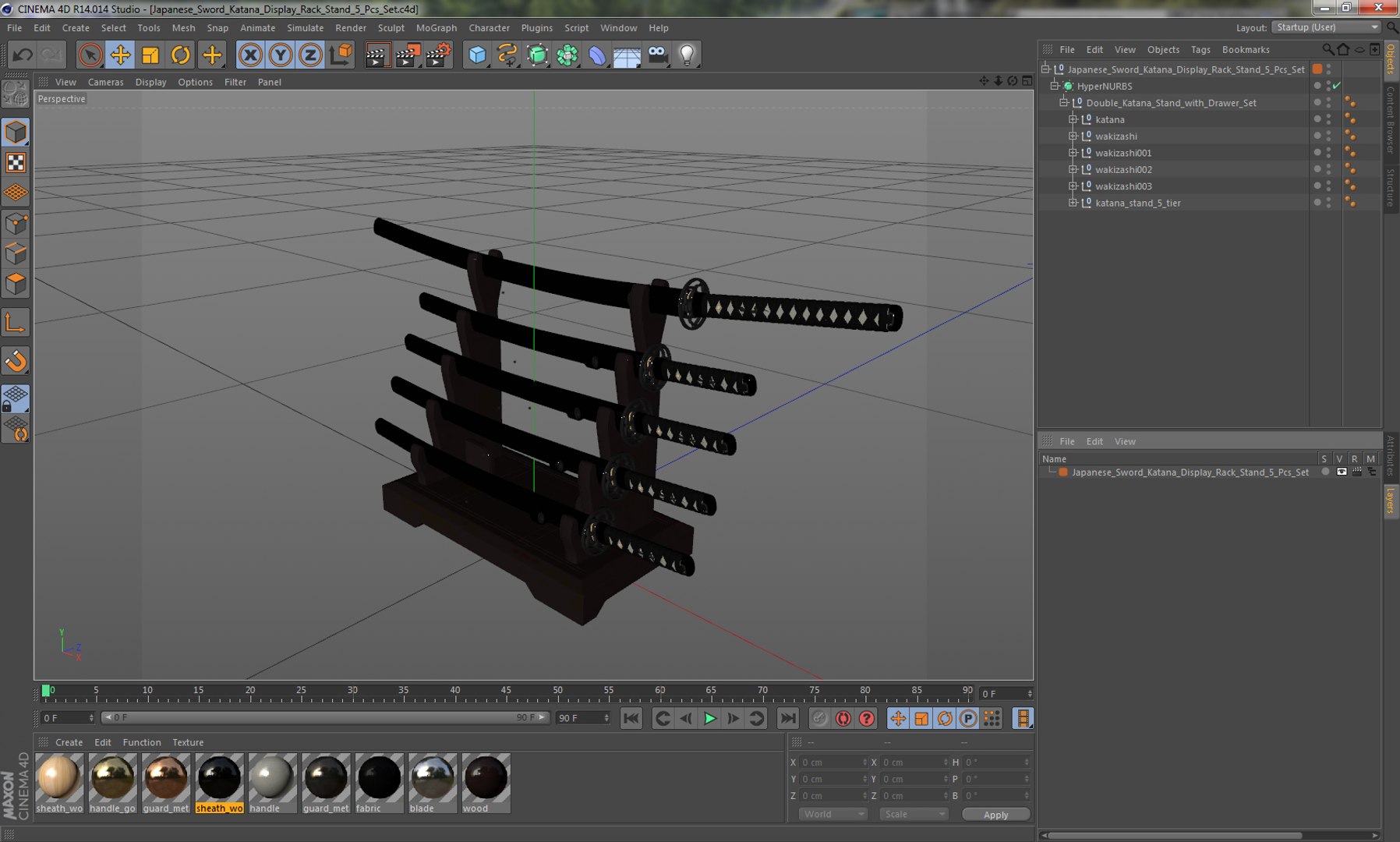Select the wood material swatch
1400x842 pixels.
tap(486, 783)
